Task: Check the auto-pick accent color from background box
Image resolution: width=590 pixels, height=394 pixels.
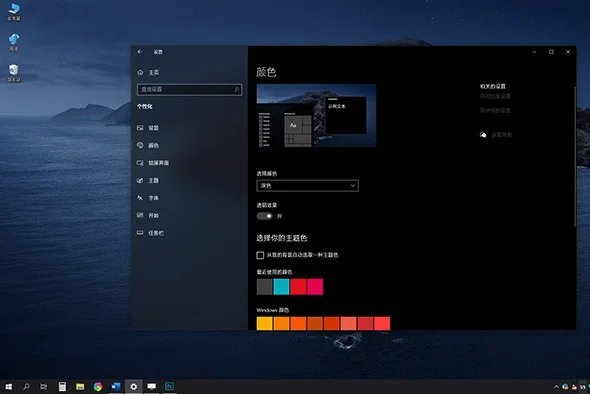Action: [260, 255]
